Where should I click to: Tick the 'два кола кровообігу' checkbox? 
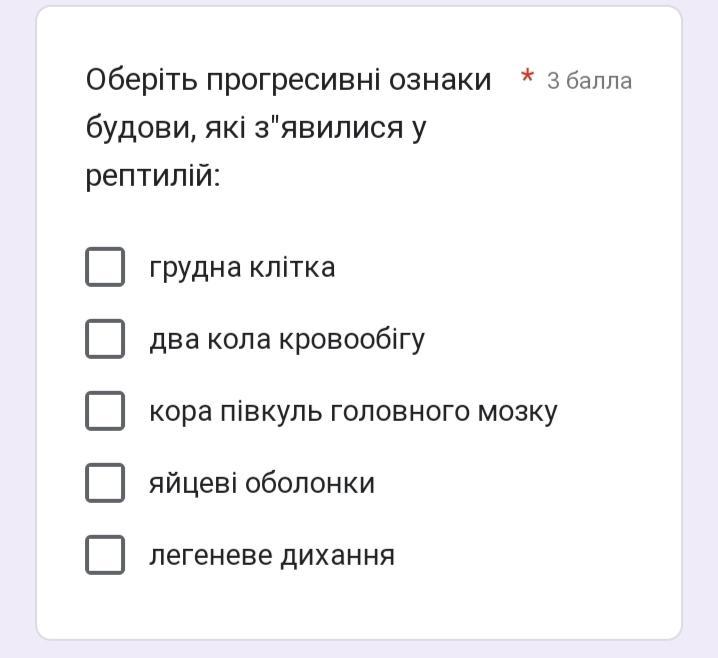point(105,339)
